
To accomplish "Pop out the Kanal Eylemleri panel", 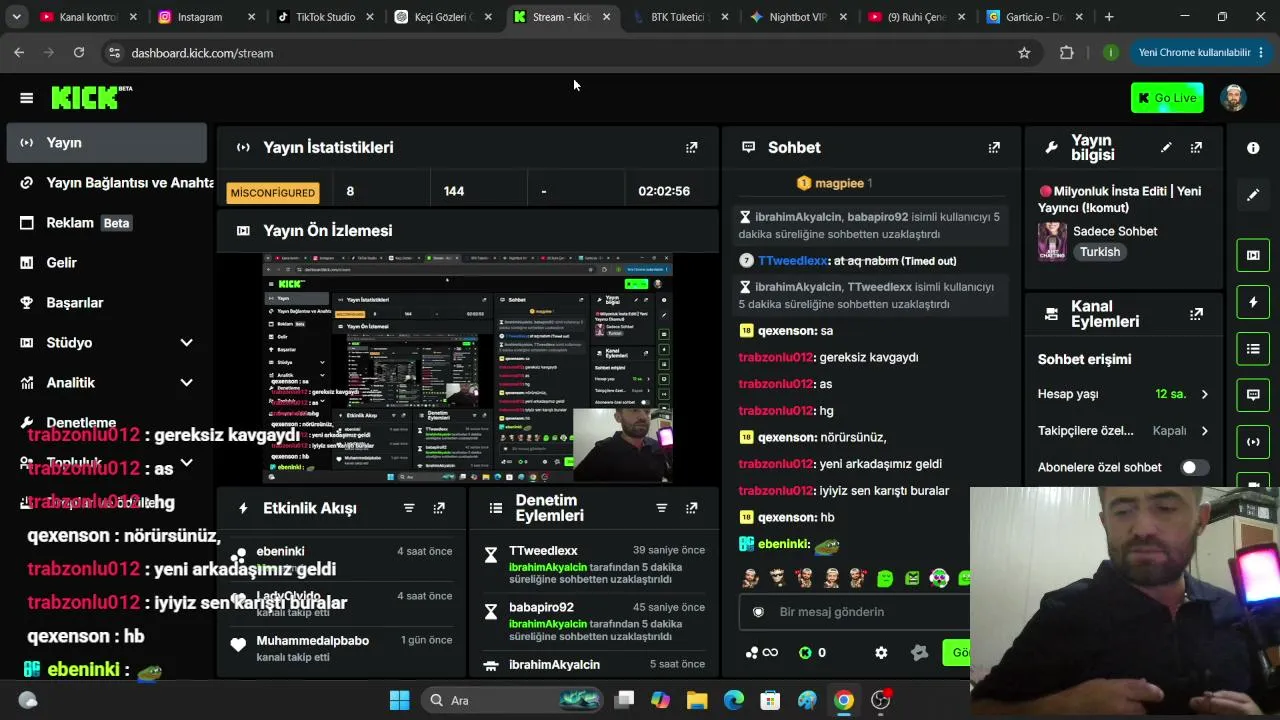I will click(1196, 314).
